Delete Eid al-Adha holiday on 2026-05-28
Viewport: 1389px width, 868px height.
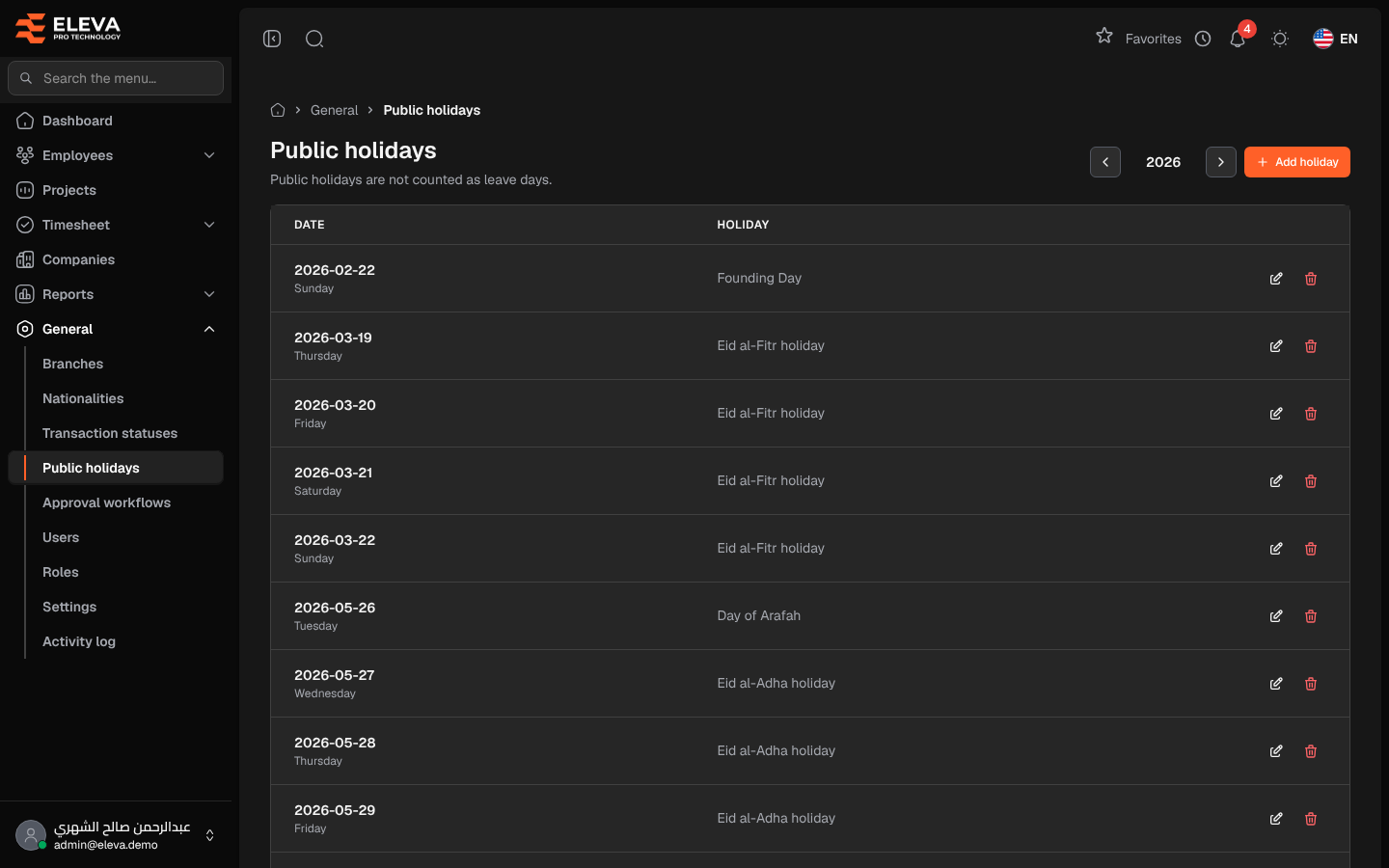pyautogui.click(x=1311, y=751)
